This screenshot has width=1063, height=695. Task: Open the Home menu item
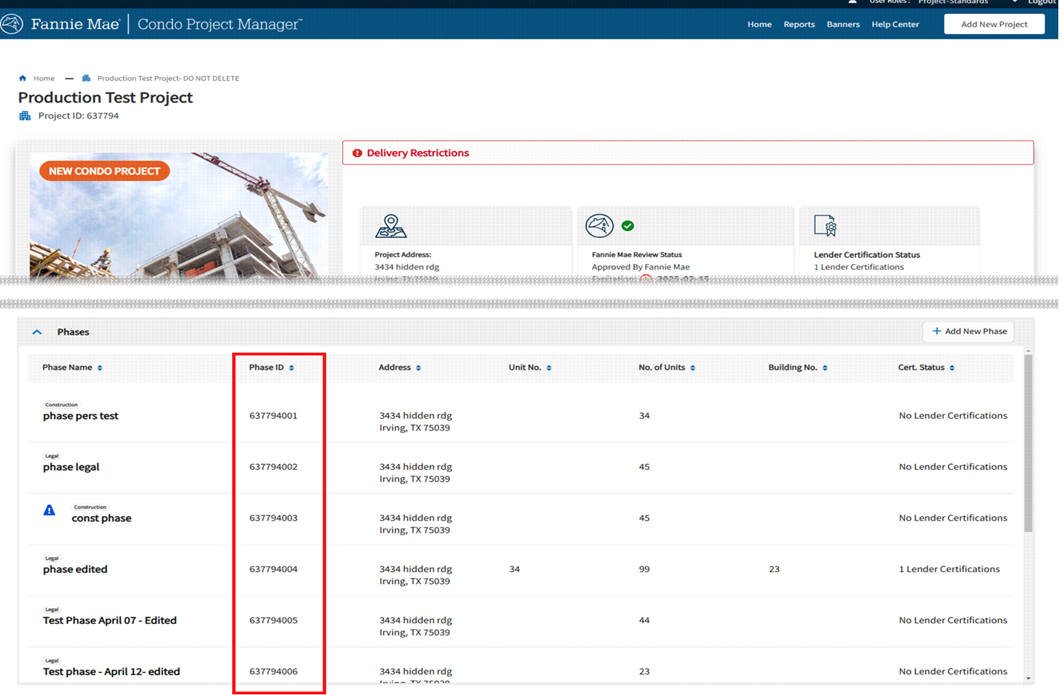759,24
